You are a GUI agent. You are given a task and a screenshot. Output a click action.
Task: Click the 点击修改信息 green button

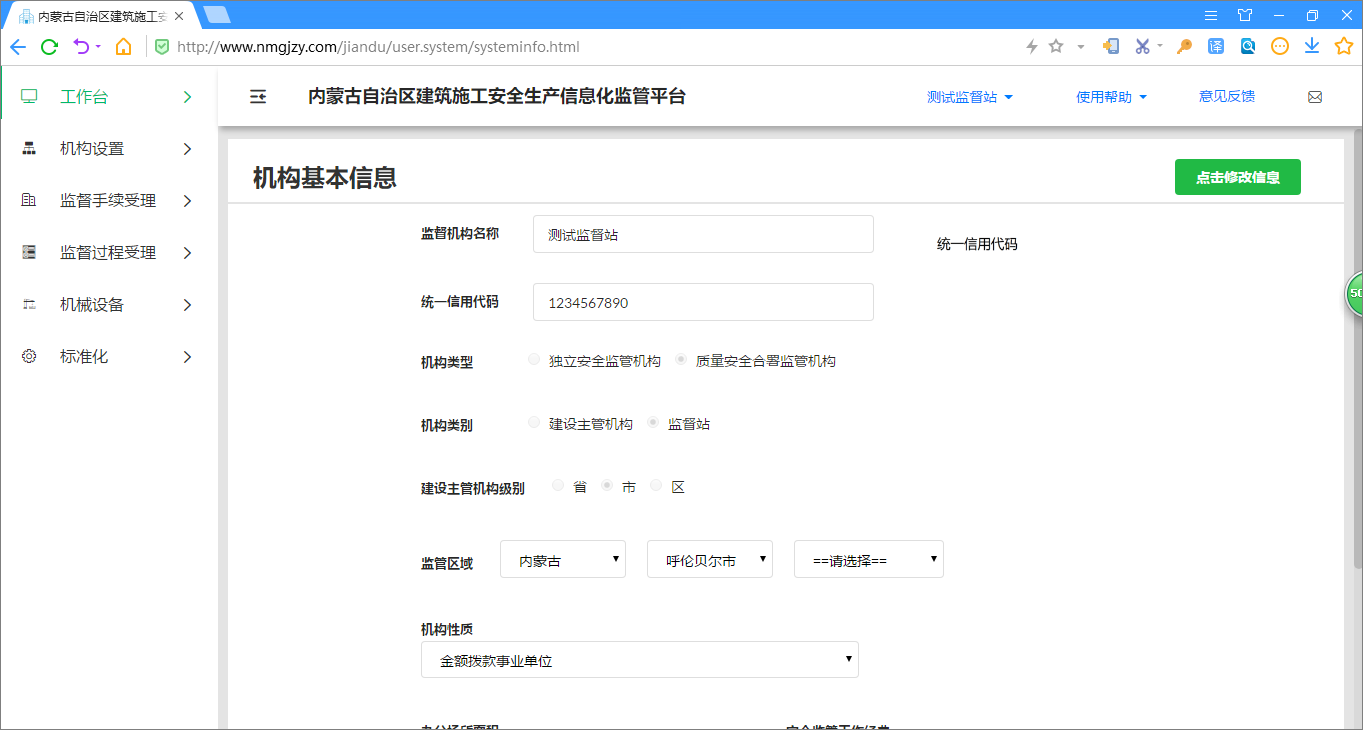1238,177
